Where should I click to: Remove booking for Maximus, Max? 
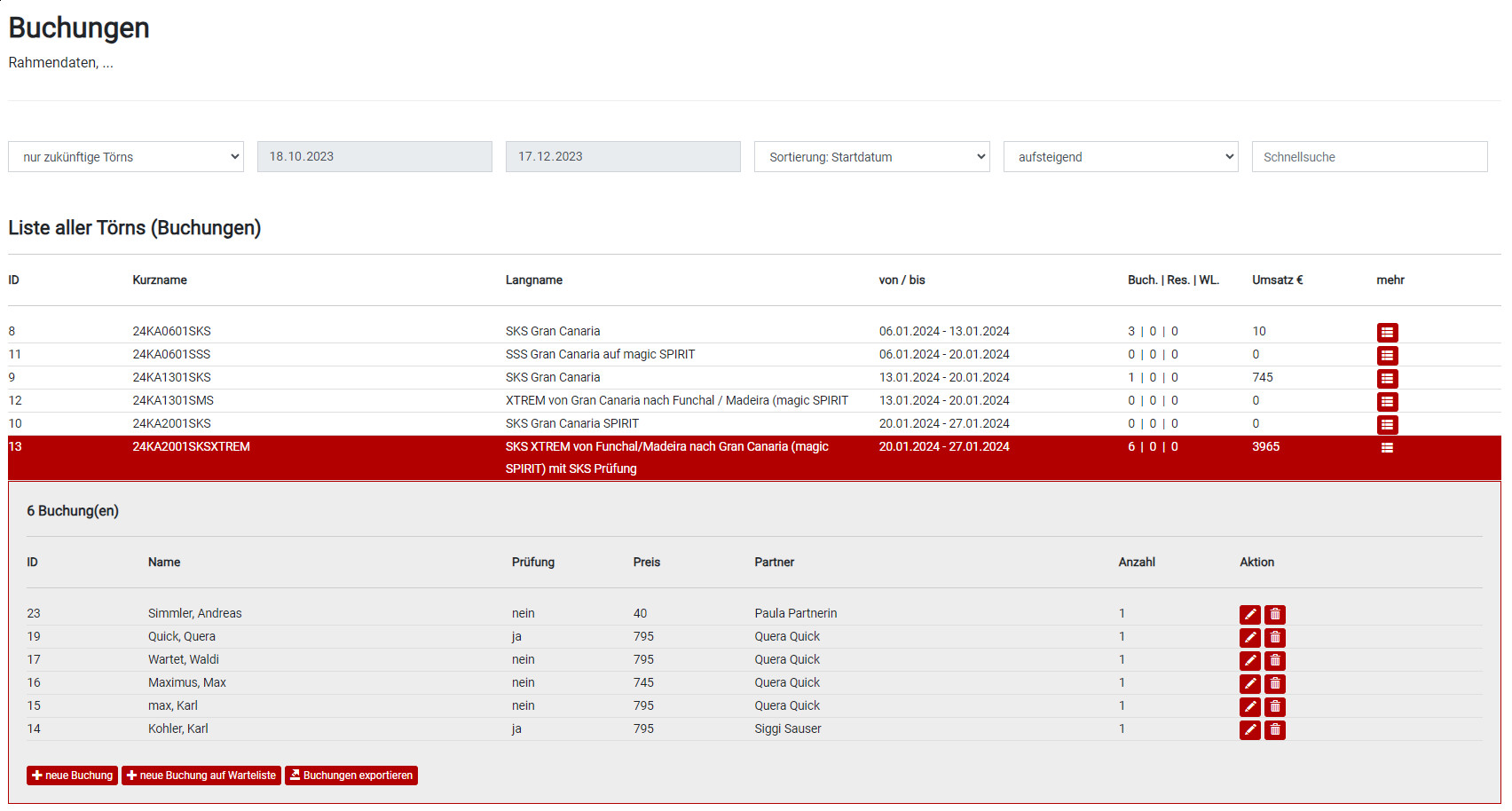[x=1274, y=684]
